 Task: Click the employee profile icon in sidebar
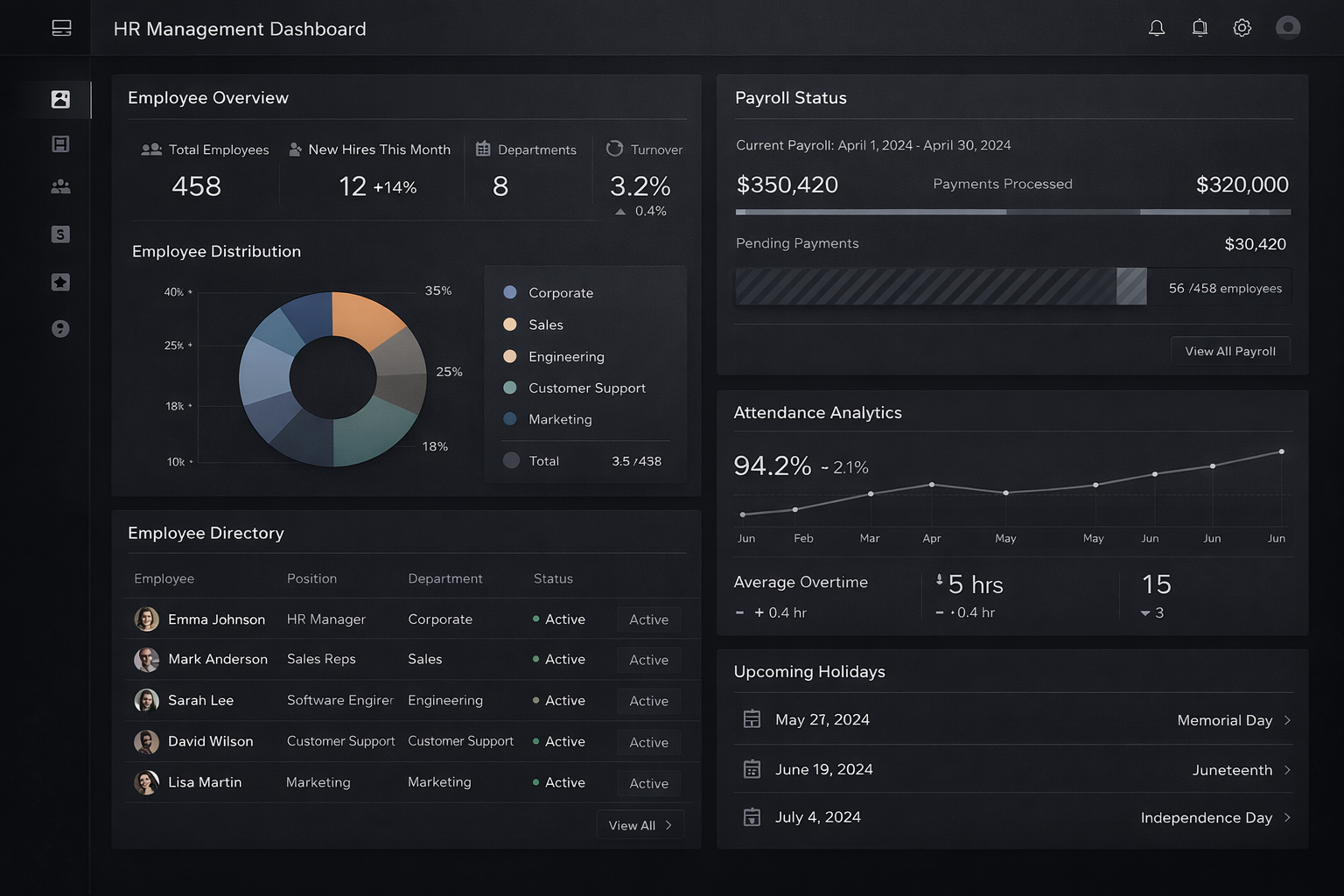point(60,100)
